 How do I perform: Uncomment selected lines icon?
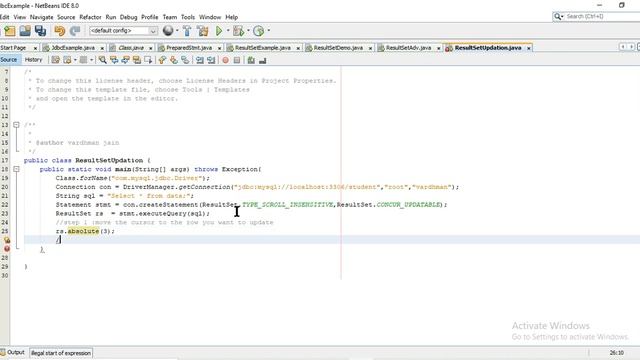[262, 60]
